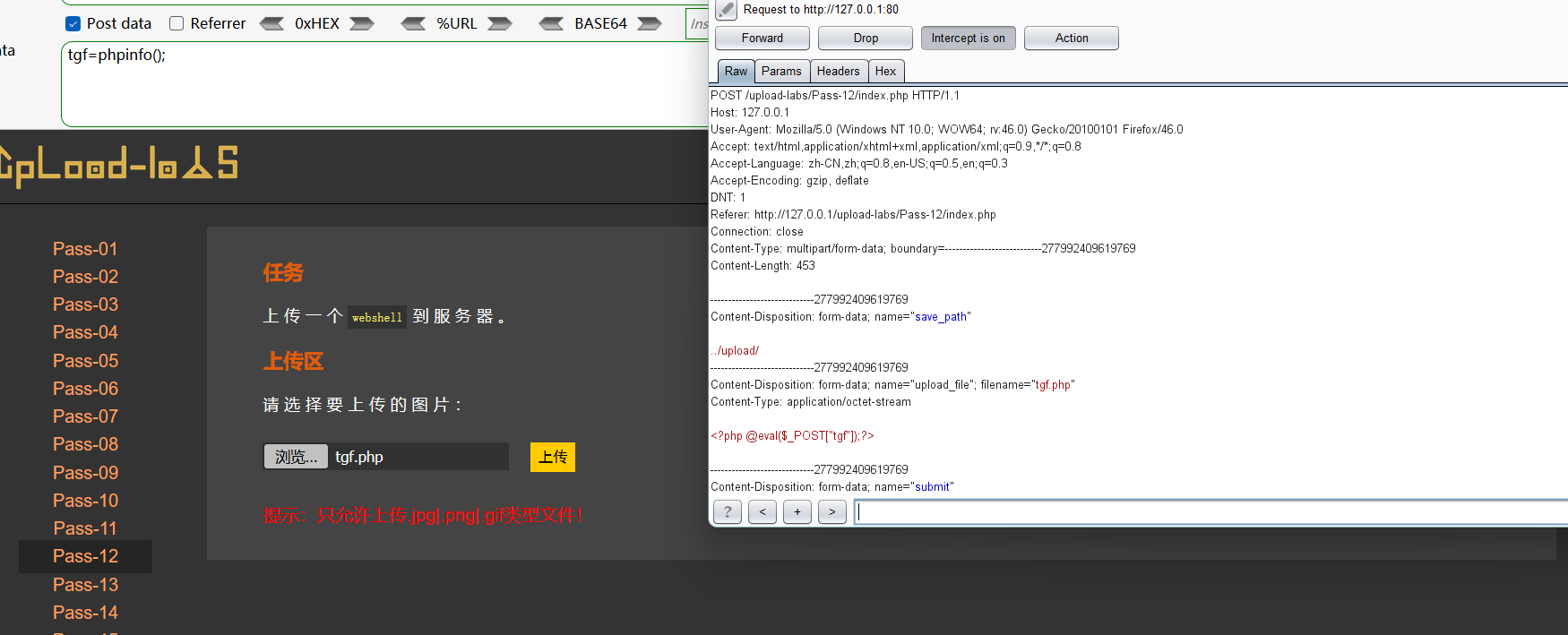Click the PHP eval payload line in request
Screen dimensions: 1568x635
pyautogui.click(x=792, y=435)
